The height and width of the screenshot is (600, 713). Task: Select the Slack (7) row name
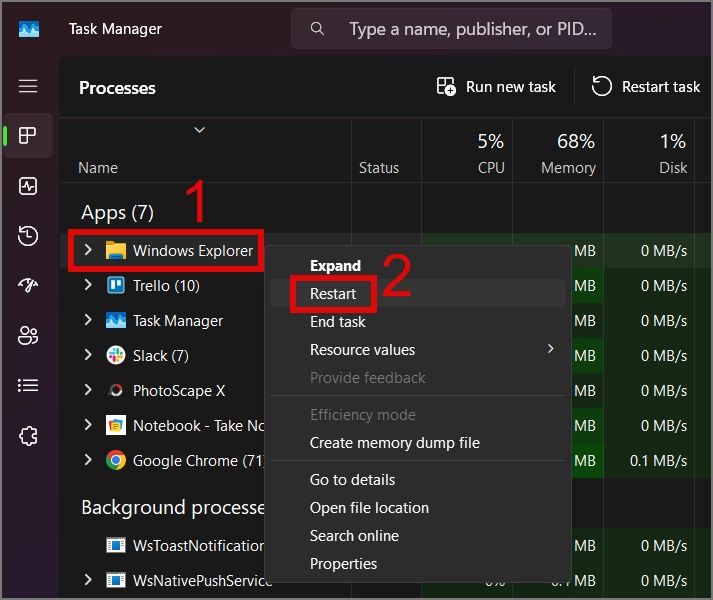161,356
